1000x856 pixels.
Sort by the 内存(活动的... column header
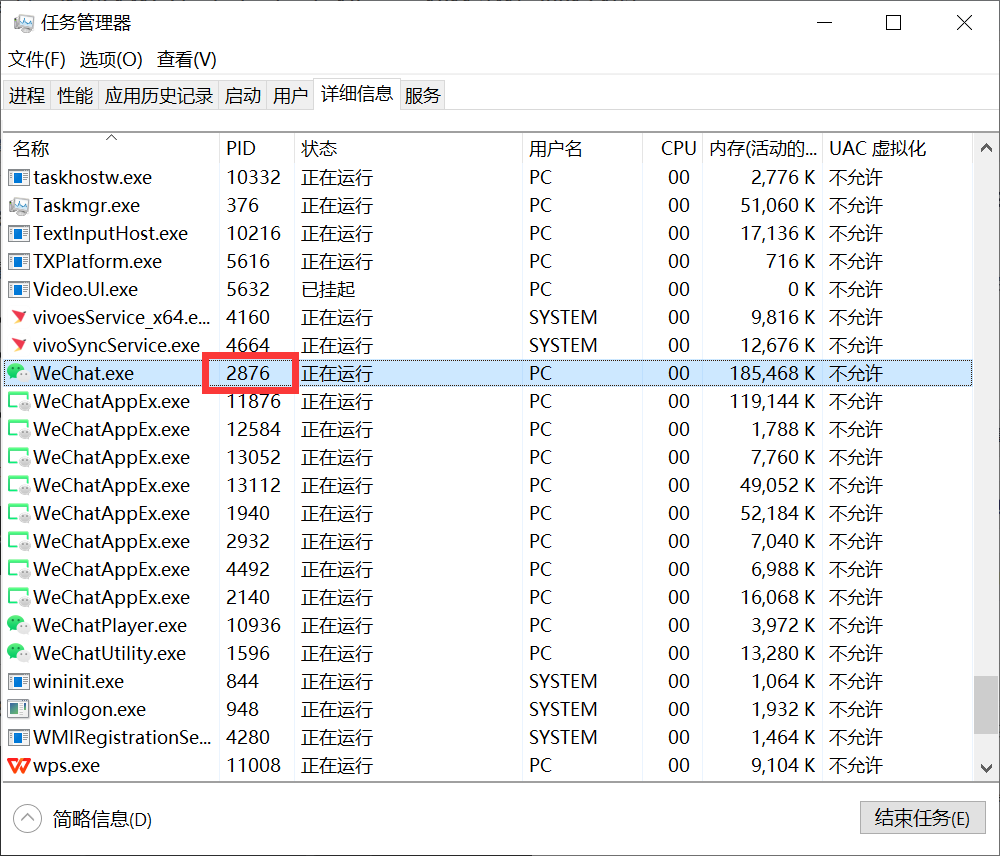[x=762, y=149]
